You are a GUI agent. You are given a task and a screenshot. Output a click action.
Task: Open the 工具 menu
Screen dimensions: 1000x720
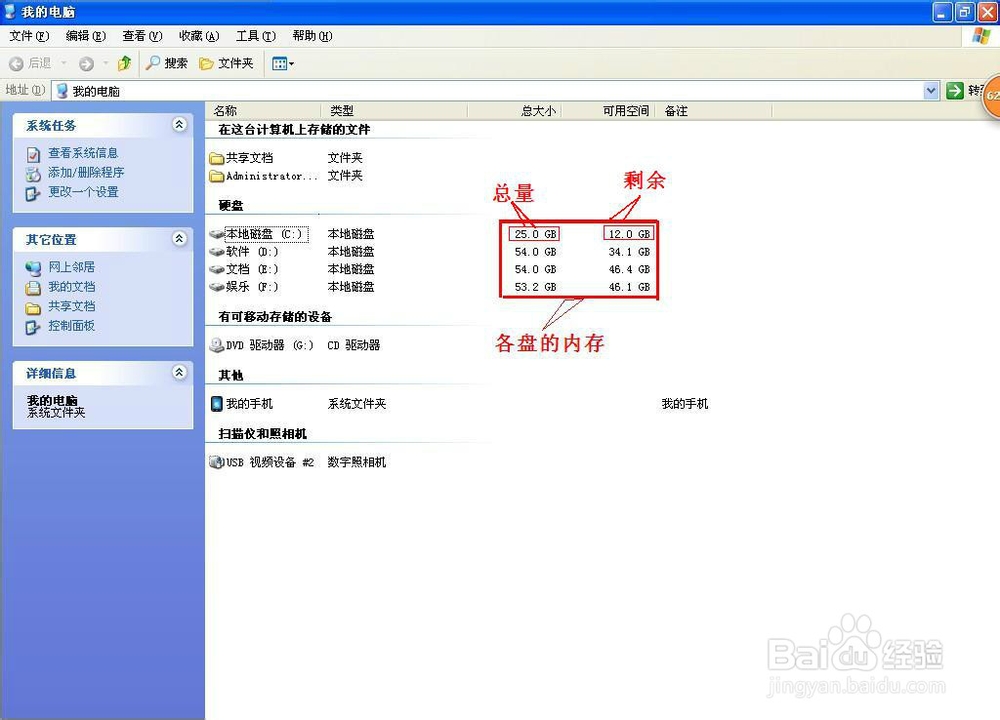pos(253,35)
